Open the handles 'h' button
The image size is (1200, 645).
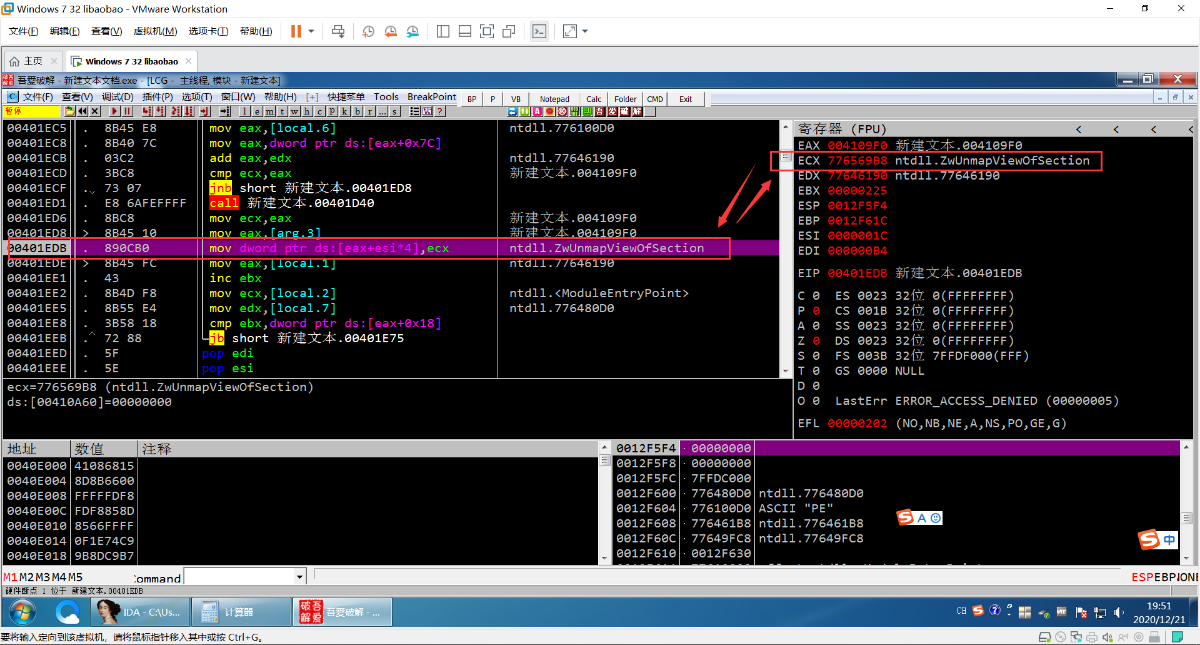pos(307,111)
